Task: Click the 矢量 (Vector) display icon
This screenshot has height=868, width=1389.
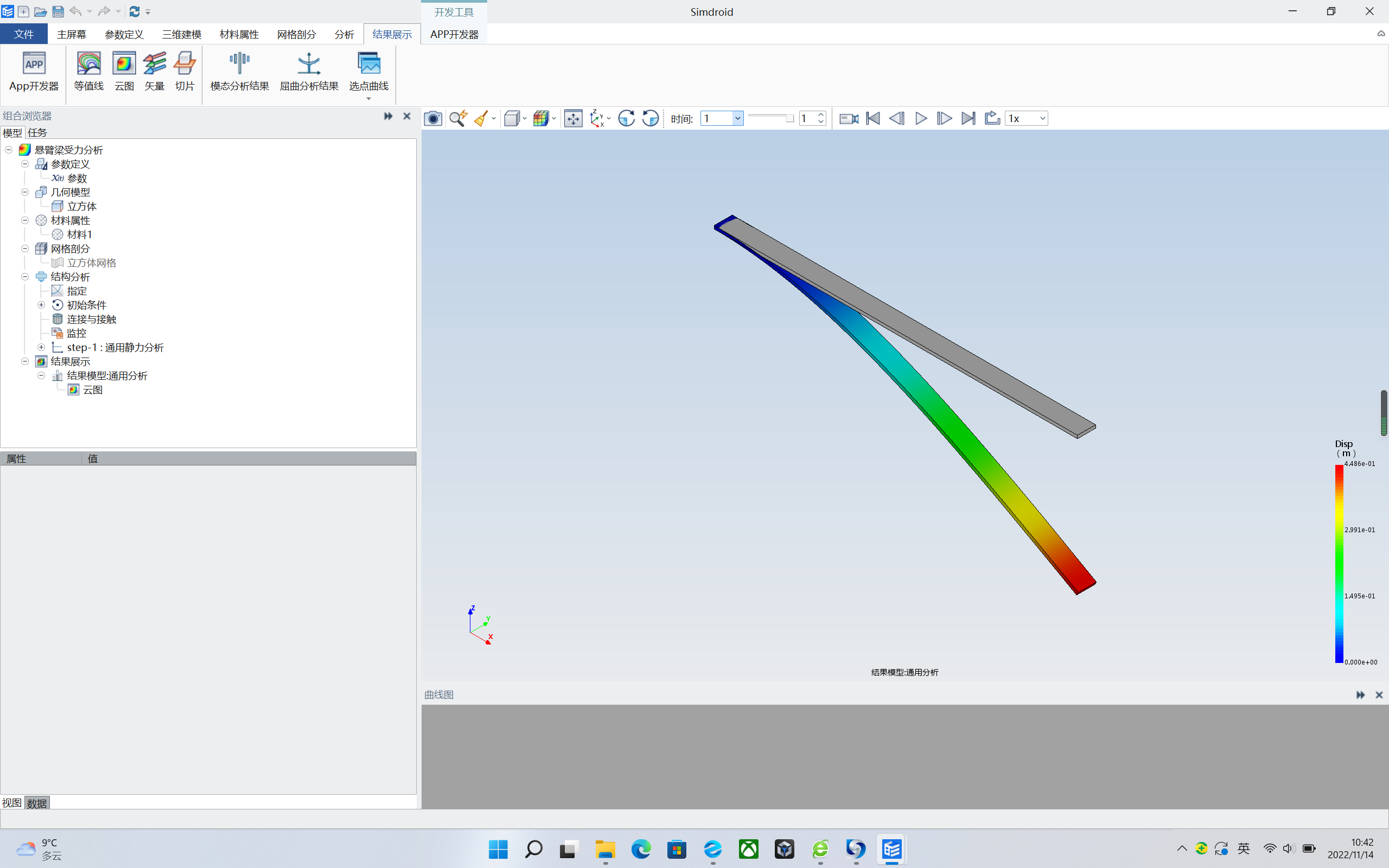Action: pos(154,70)
